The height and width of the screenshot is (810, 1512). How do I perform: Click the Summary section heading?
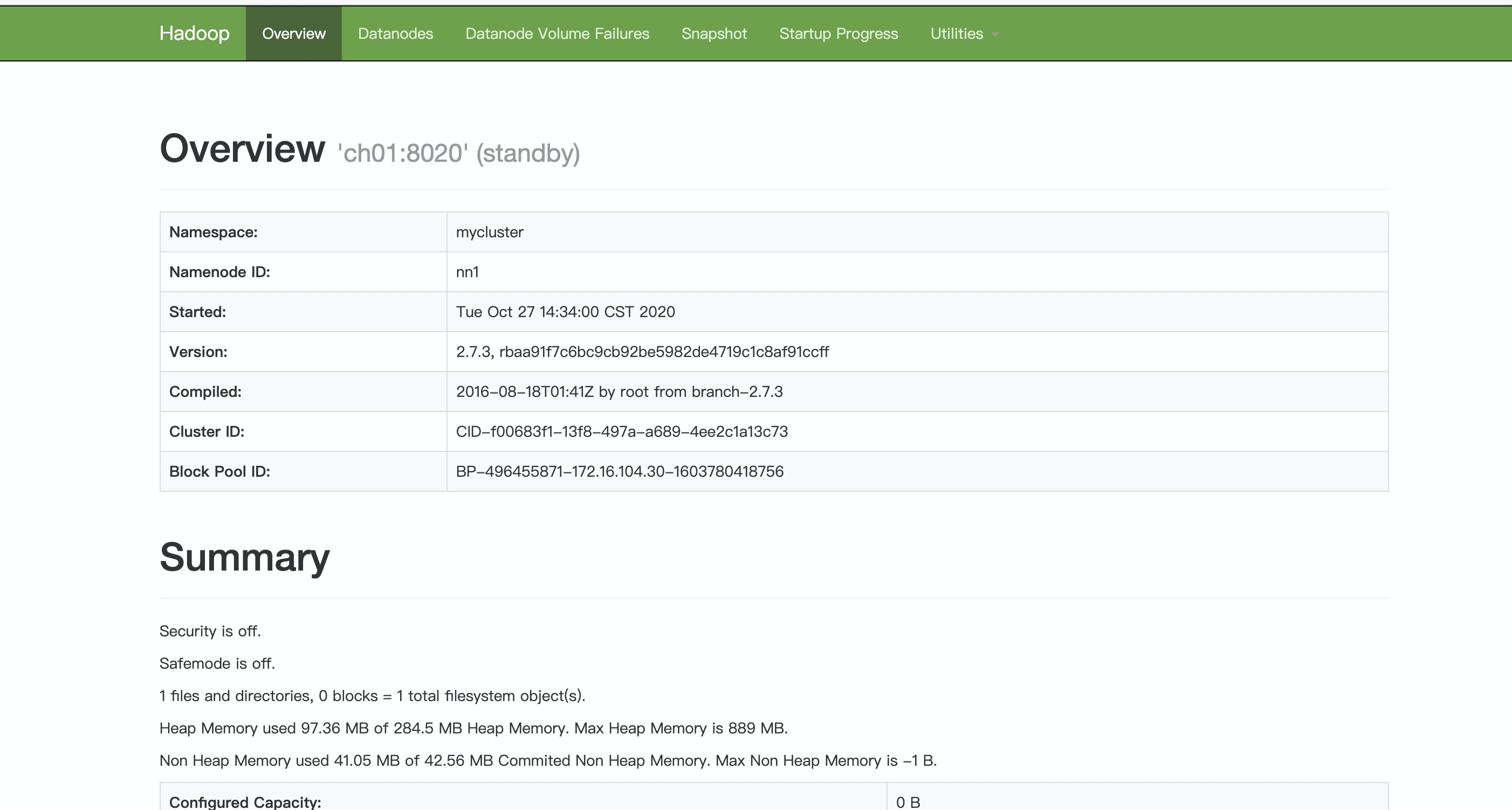click(x=244, y=557)
